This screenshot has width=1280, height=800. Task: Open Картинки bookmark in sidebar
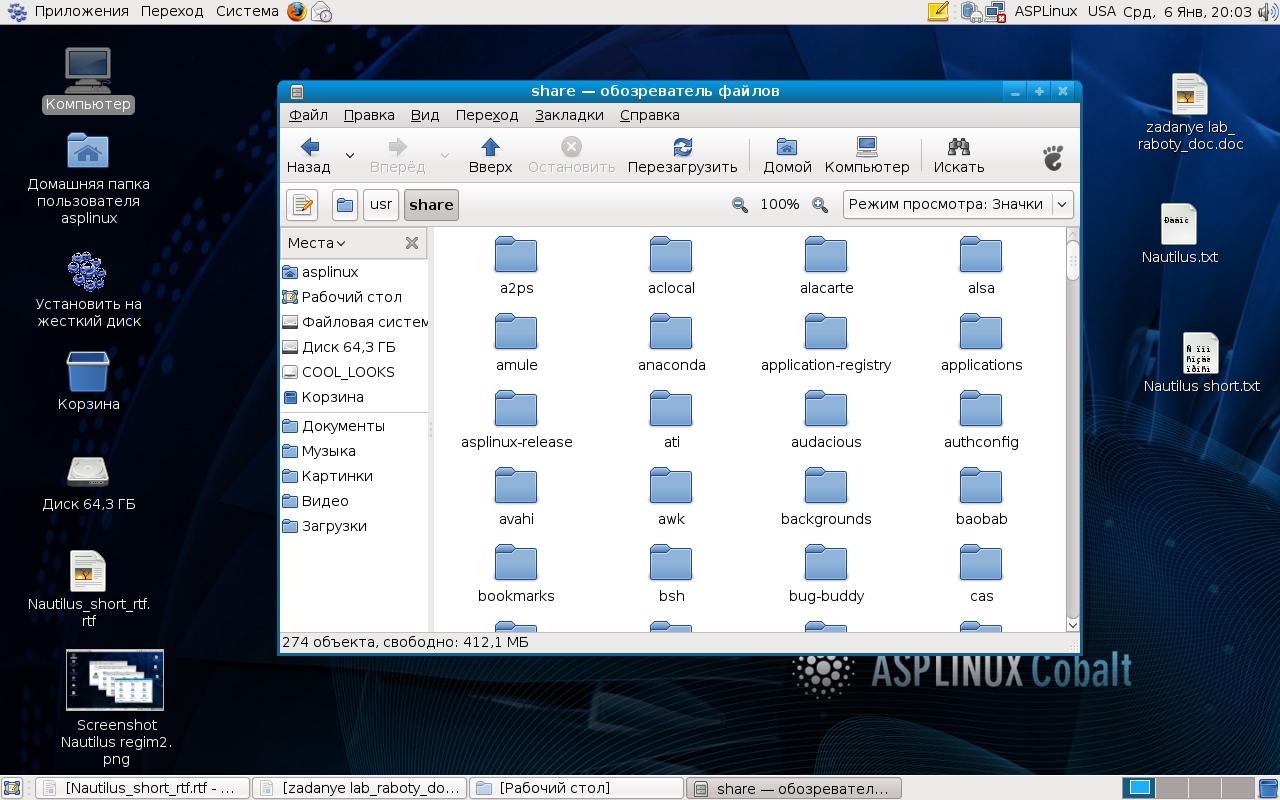point(354,476)
